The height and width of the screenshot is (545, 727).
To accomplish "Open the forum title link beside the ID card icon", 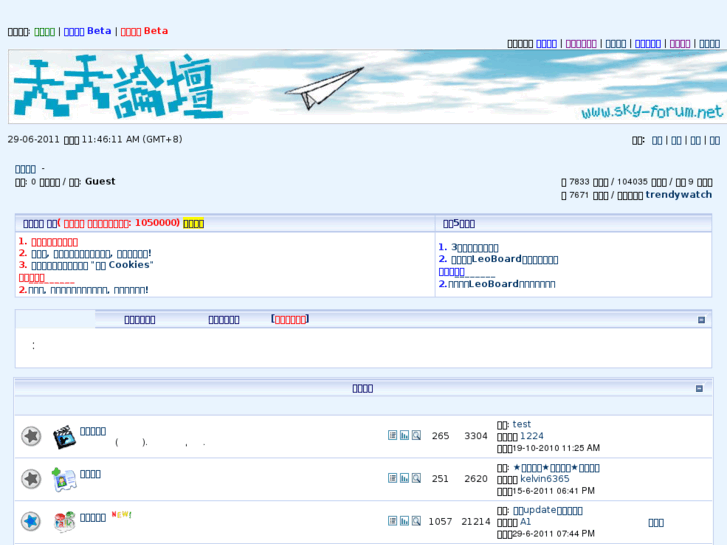I will [90, 474].
